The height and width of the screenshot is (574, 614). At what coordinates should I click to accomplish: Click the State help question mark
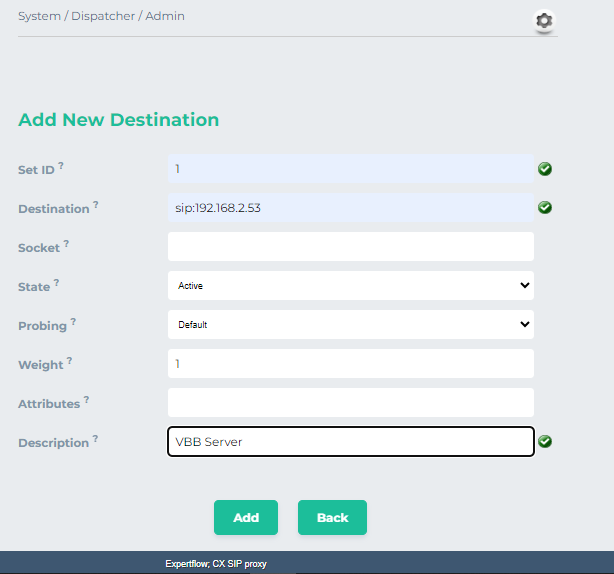tap(57, 283)
